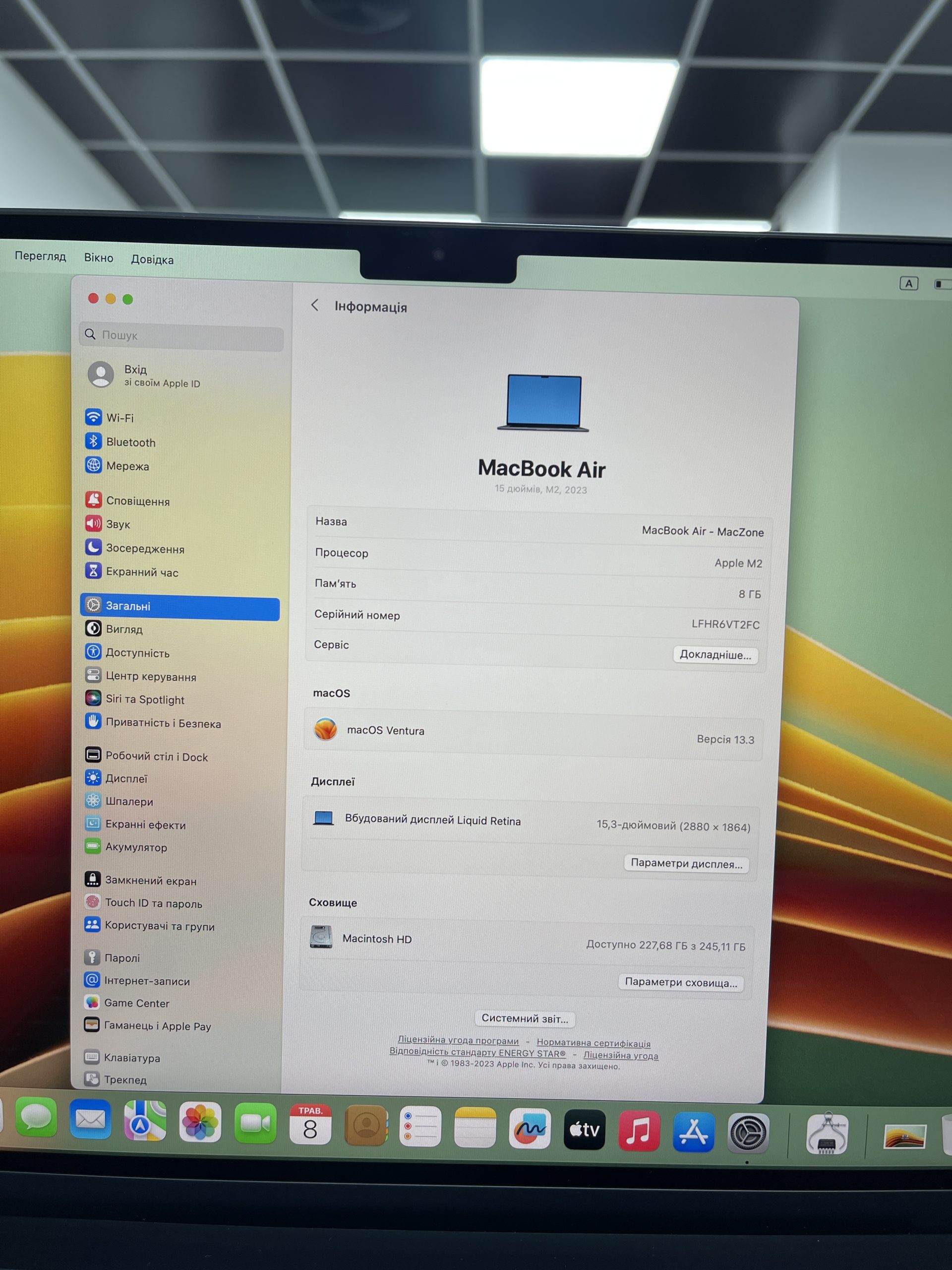Click the Пошук search field
952x1270 pixels.
[181, 335]
